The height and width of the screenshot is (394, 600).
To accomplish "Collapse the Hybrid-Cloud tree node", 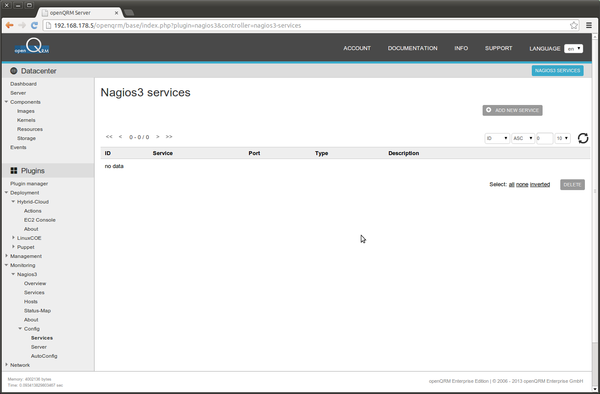I will point(13,202).
